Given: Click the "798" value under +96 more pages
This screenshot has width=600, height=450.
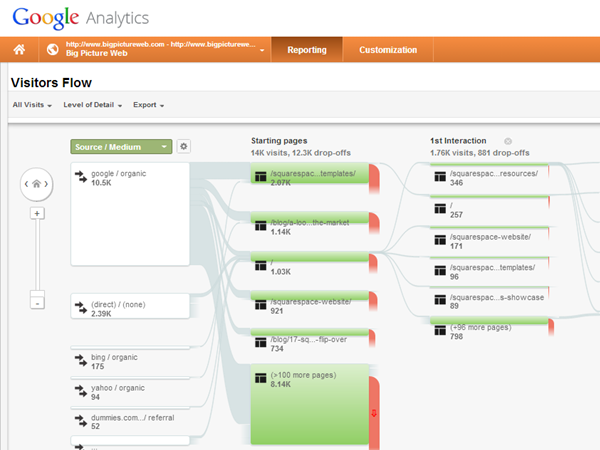Looking at the screenshot, I should coord(456,336).
